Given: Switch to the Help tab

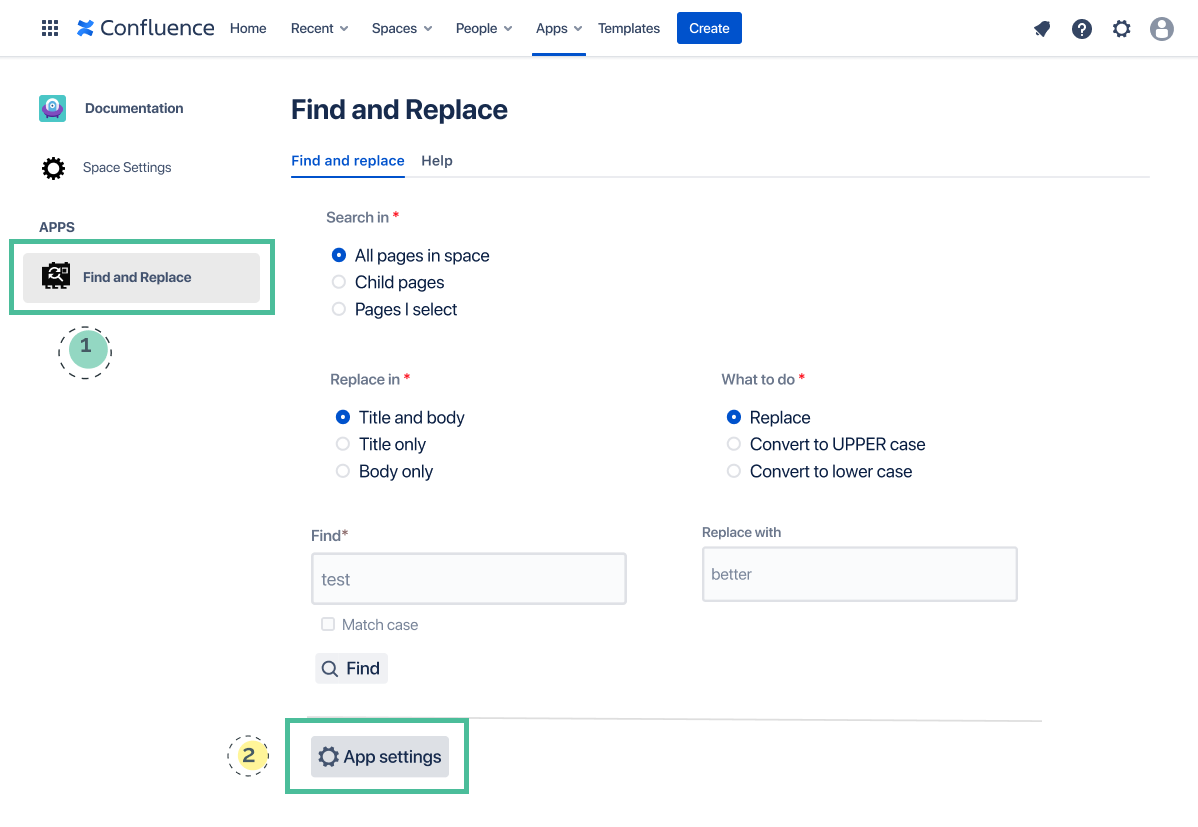Looking at the screenshot, I should (437, 161).
